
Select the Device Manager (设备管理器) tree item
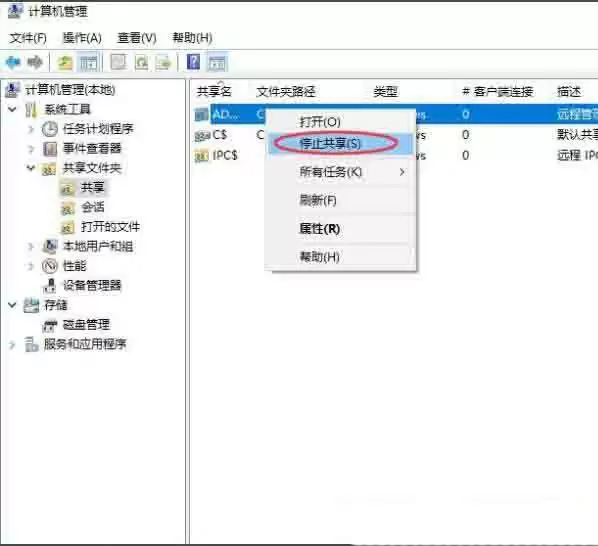pyautogui.click(x=92, y=285)
